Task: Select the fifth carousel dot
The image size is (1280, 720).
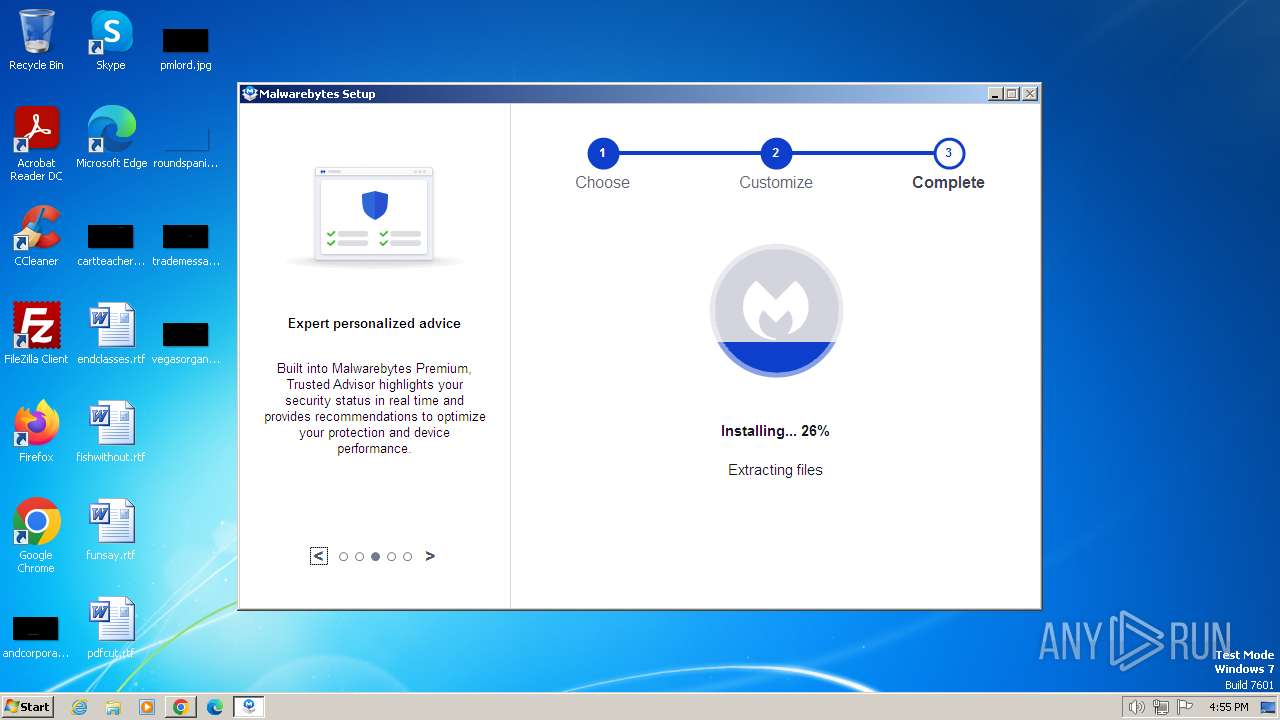Action: coord(407,557)
